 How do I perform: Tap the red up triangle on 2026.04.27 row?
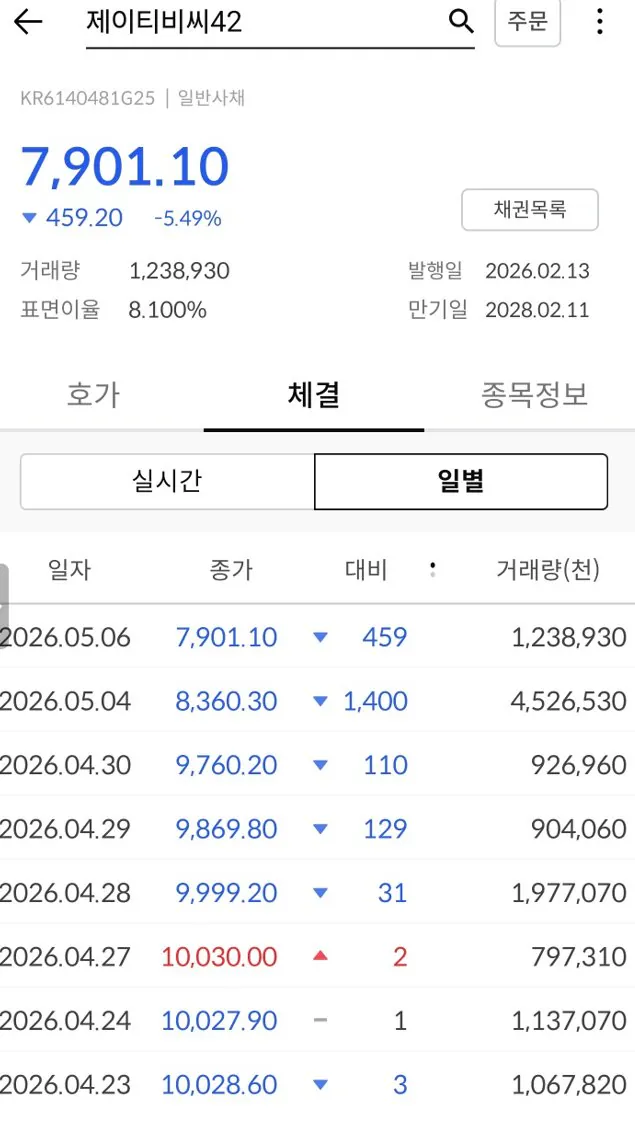(320, 955)
